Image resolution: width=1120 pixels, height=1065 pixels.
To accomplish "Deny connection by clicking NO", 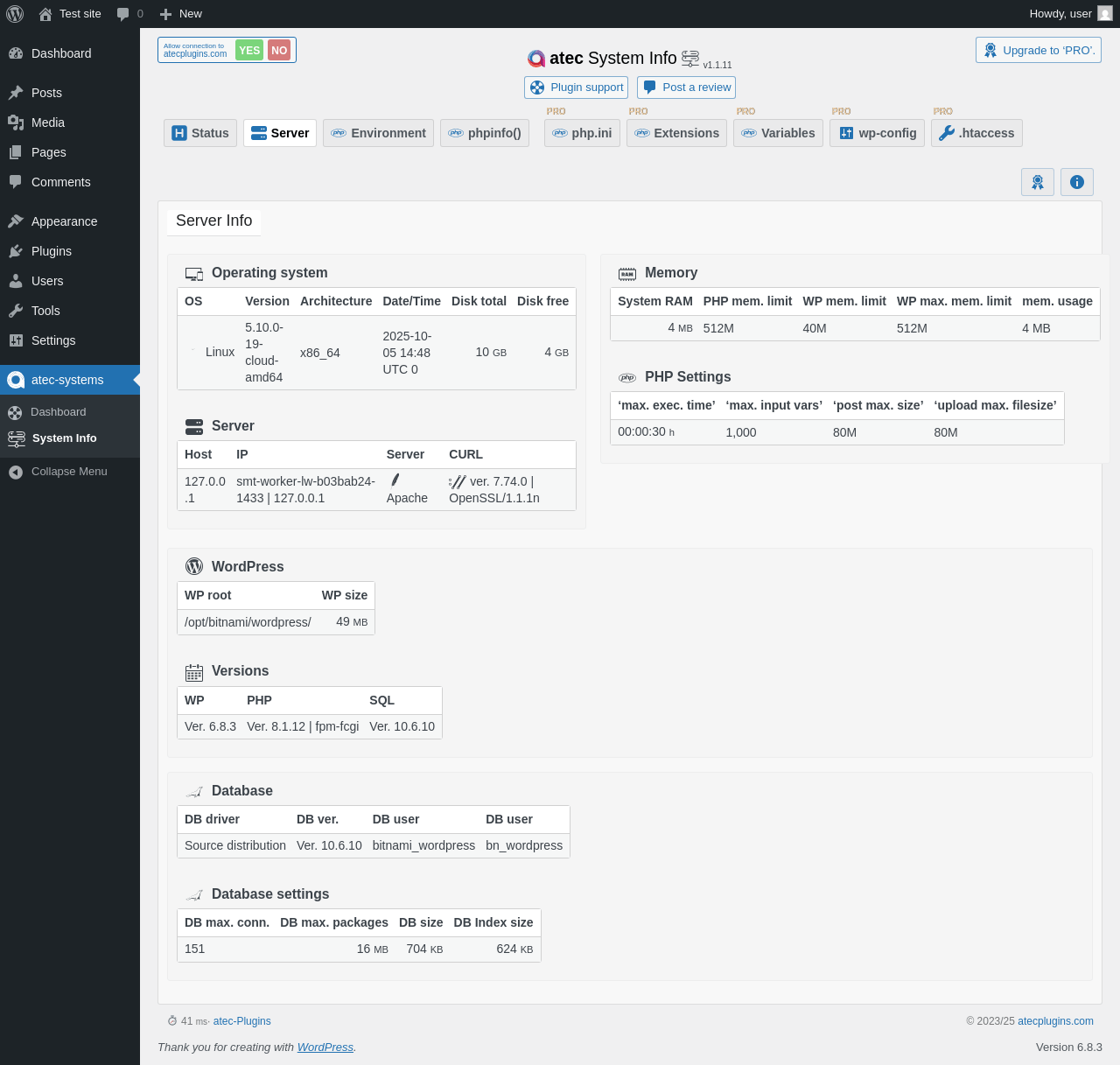I will point(279,51).
